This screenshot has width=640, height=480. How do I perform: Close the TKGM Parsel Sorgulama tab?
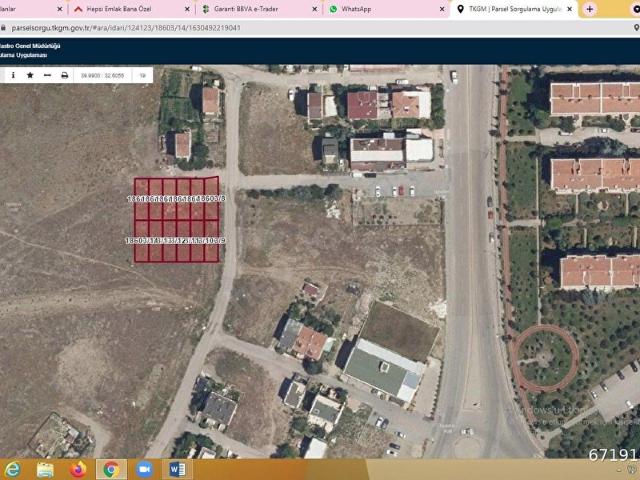[570, 8]
